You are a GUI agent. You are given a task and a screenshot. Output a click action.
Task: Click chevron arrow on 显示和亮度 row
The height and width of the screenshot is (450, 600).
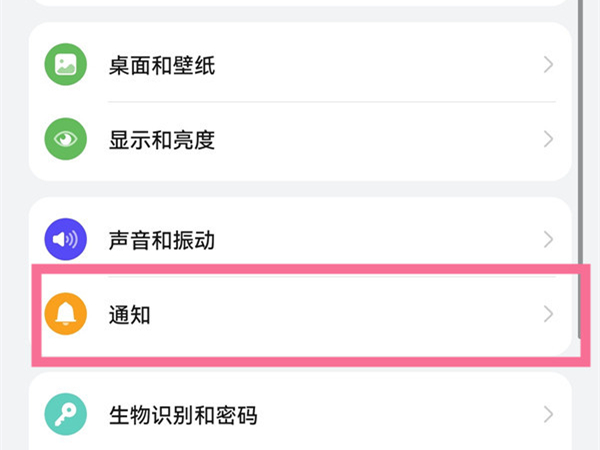pyautogui.click(x=548, y=139)
